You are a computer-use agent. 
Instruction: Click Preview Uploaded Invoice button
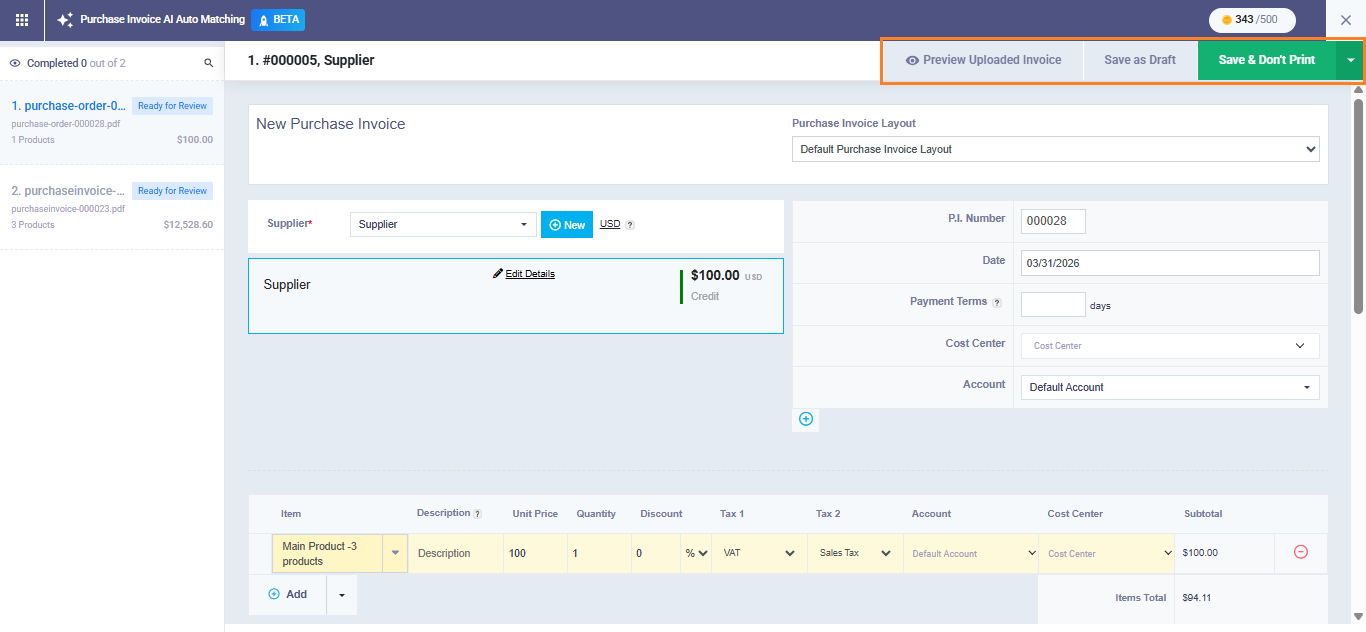pyautogui.click(x=983, y=60)
